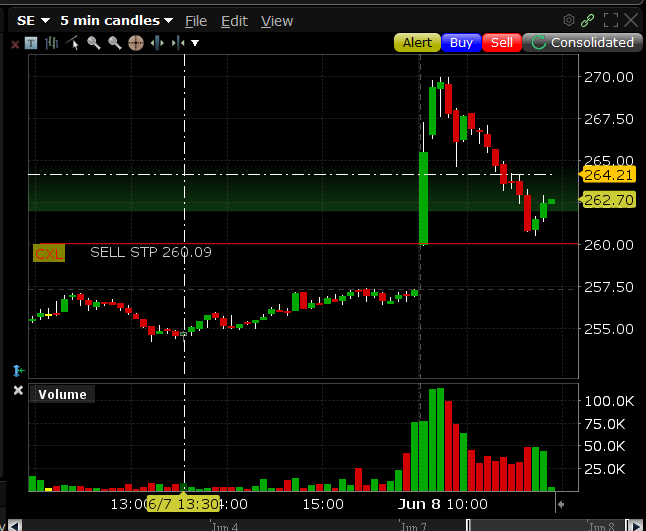This screenshot has height=531, width=646.
Task: Open chart settings gear icon
Action: pos(569,20)
